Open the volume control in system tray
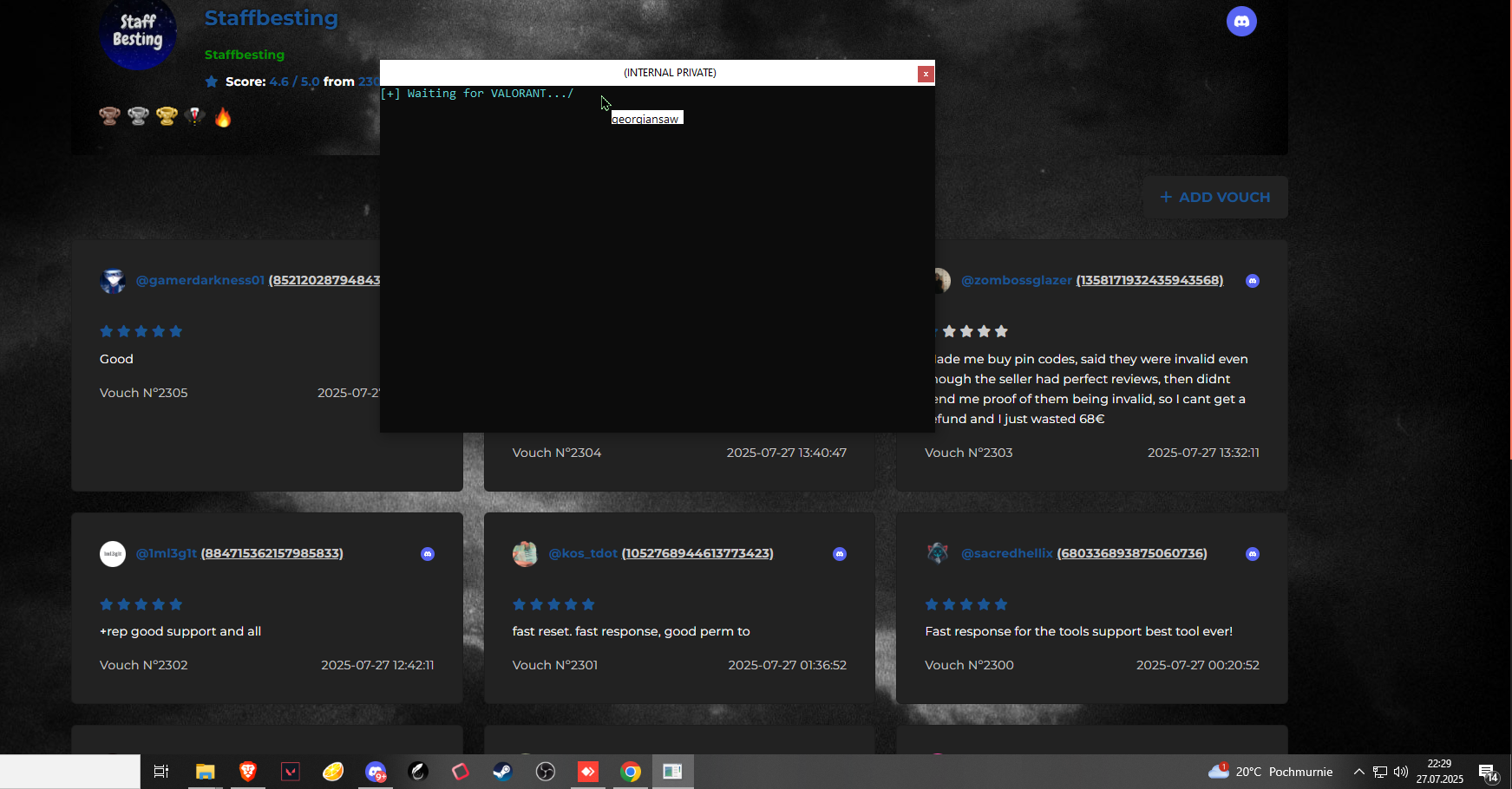 (x=1400, y=772)
